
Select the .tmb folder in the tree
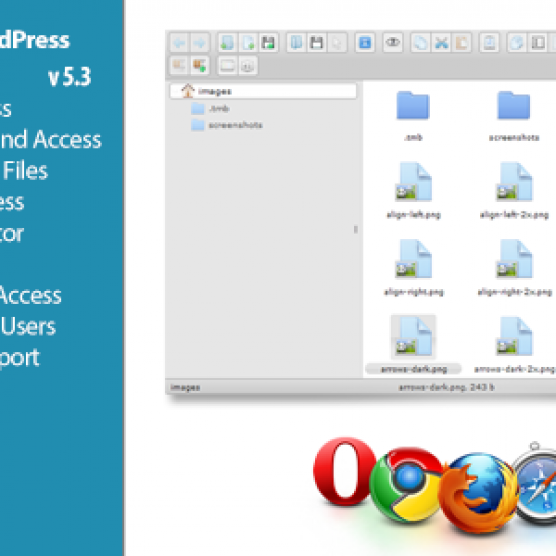point(210,108)
